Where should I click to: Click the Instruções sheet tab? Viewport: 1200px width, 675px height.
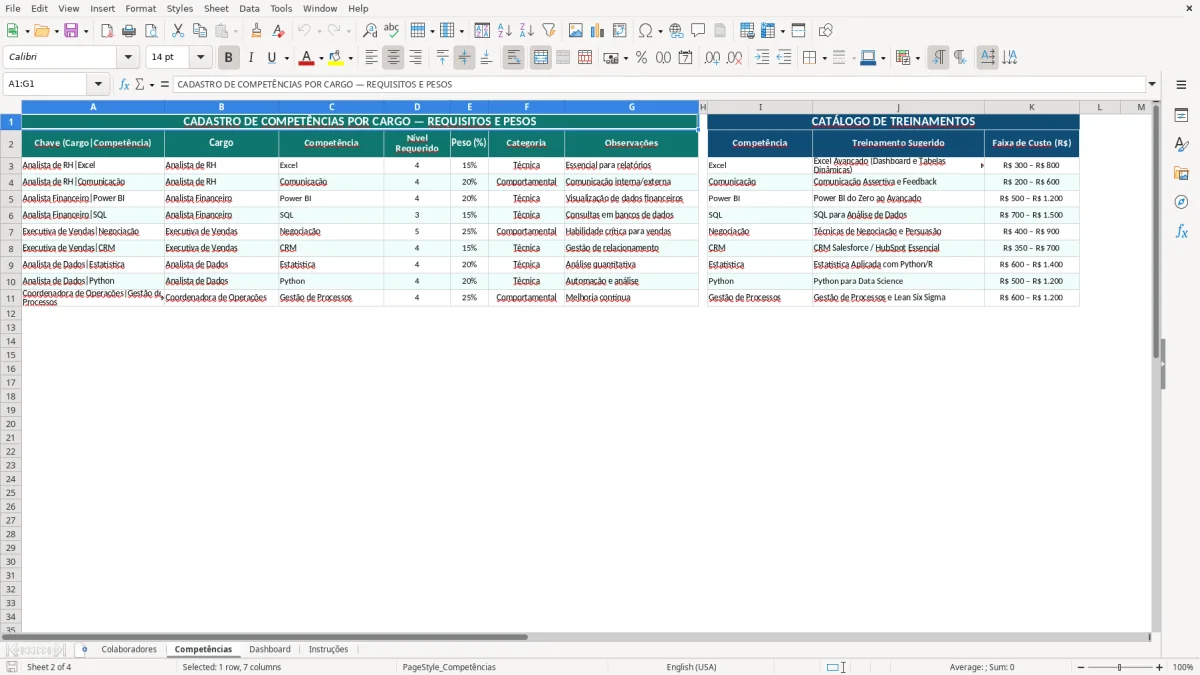pos(330,649)
